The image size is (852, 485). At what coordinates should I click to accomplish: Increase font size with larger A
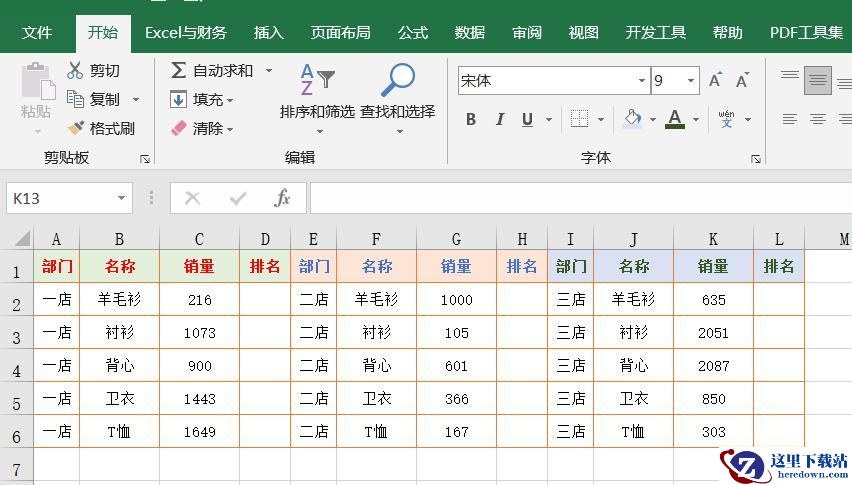pyautogui.click(x=716, y=80)
